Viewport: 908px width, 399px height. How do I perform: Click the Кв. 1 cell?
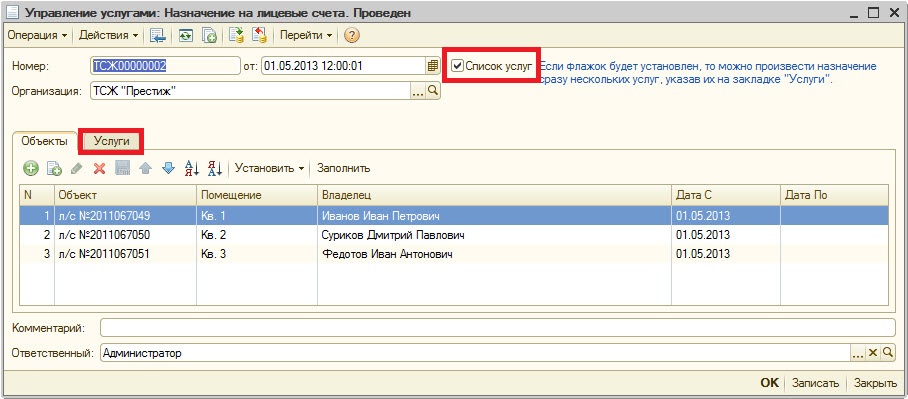(x=257, y=217)
